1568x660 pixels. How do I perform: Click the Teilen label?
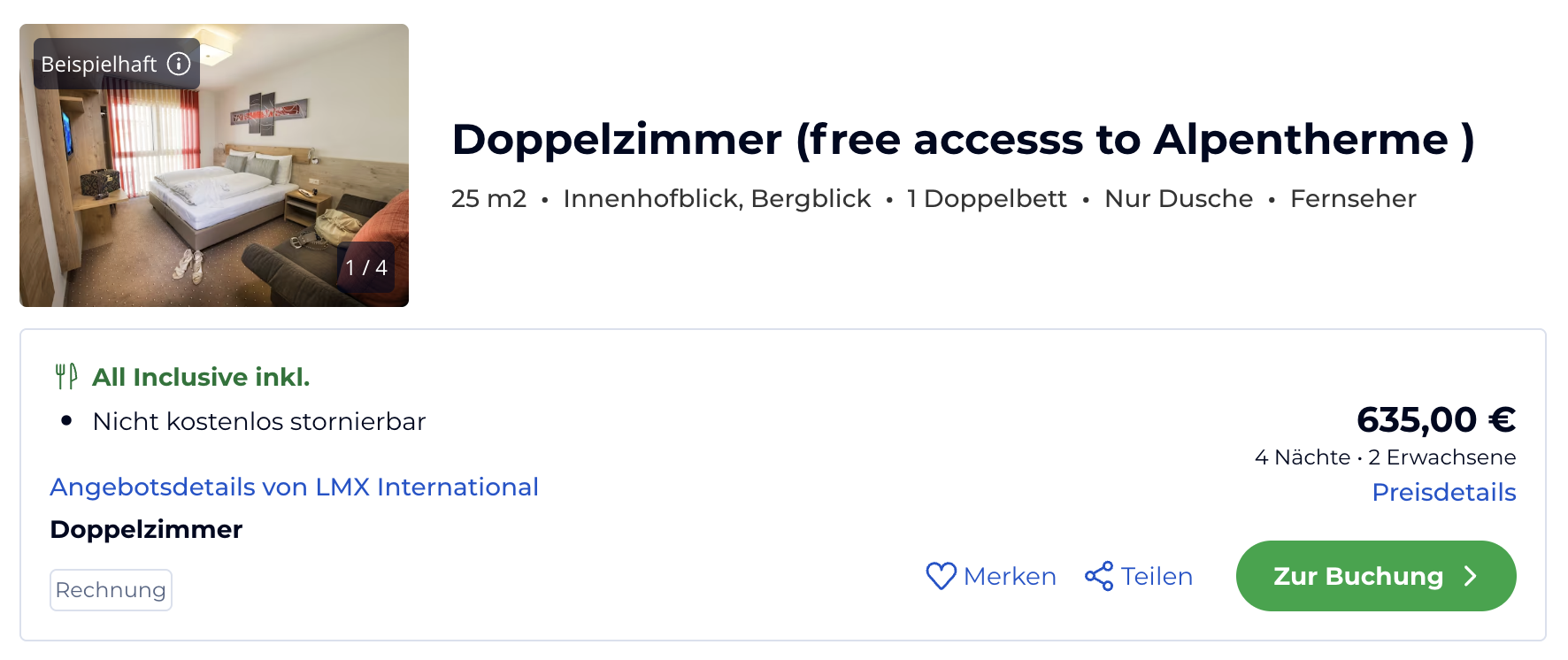coord(1157,576)
